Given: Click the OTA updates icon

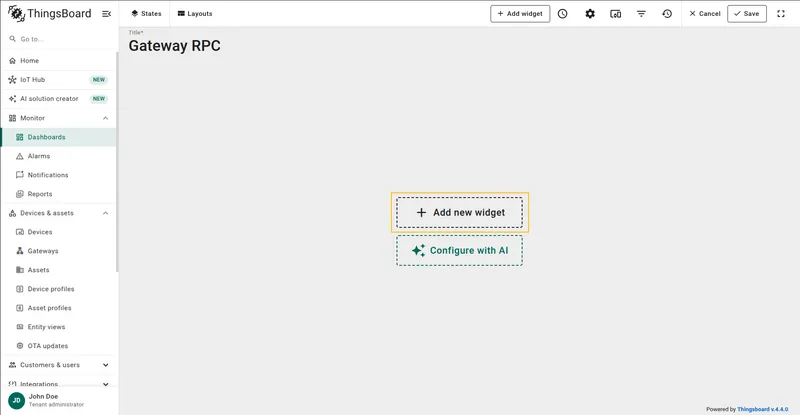Looking at the screenshot, I should pos(20,346).
